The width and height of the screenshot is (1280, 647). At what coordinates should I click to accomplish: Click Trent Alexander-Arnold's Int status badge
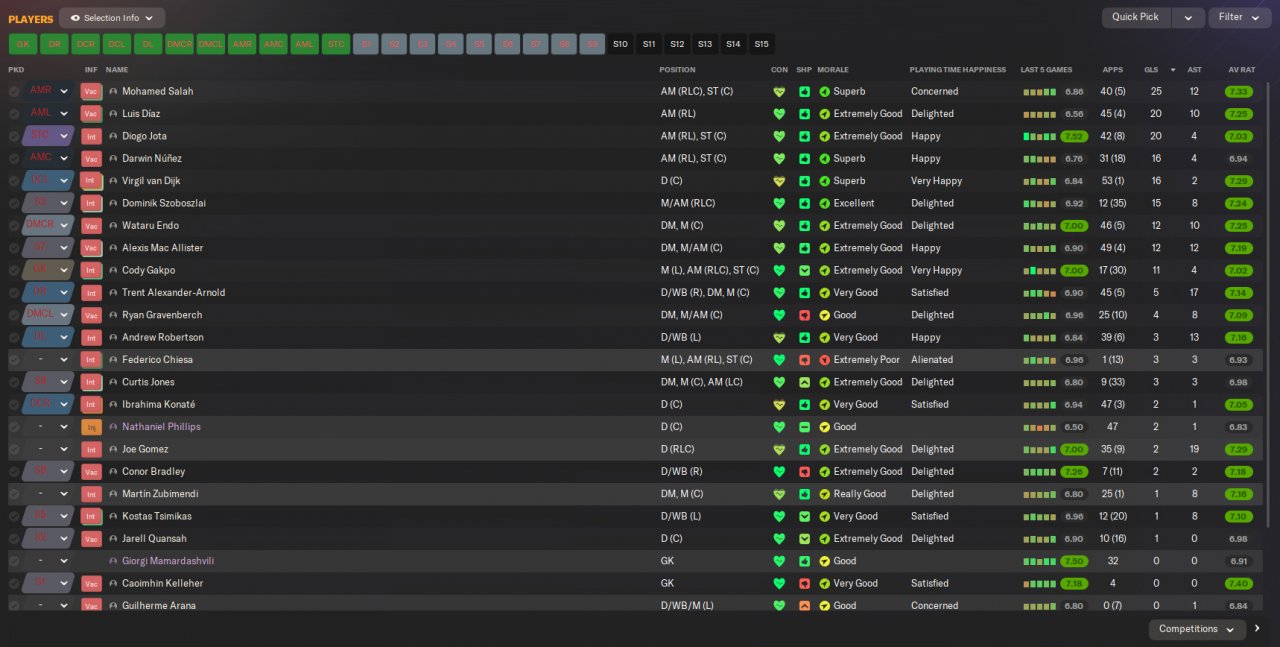coord(91,293)
